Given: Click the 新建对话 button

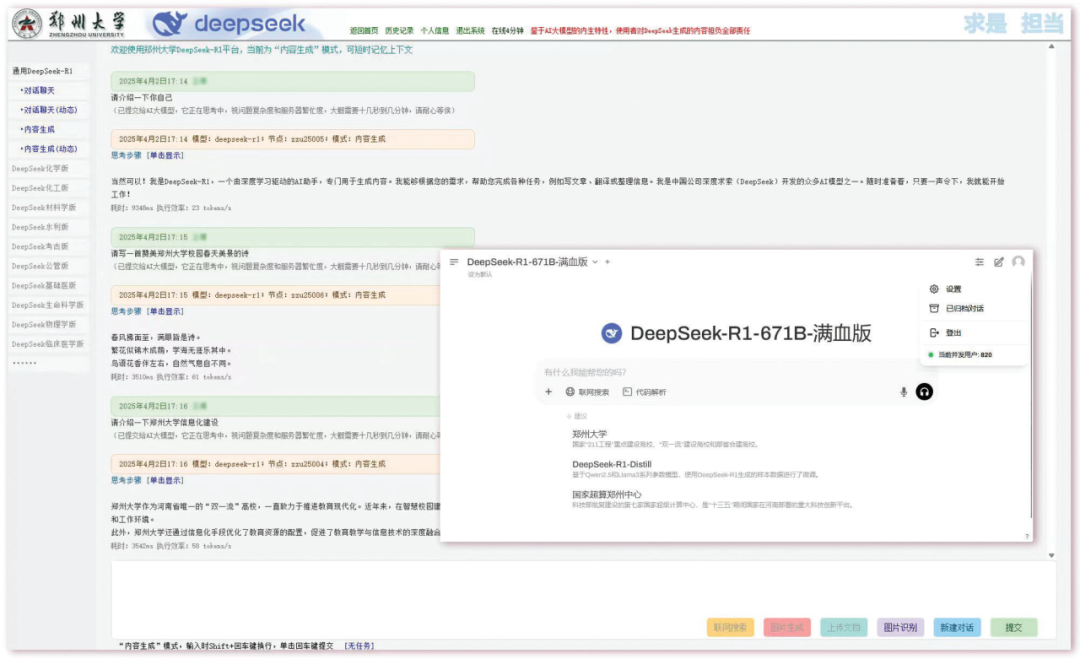Looking at the screenshot, I should (957, 627).
